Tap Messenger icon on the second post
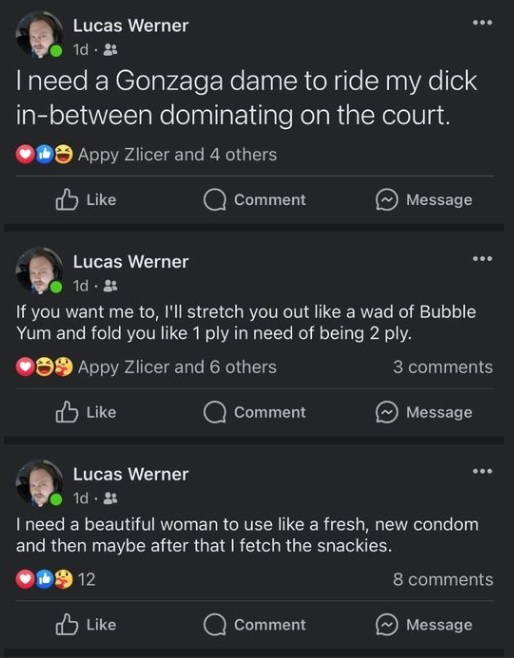Viewport: 514px width, 658px height. 386,412
